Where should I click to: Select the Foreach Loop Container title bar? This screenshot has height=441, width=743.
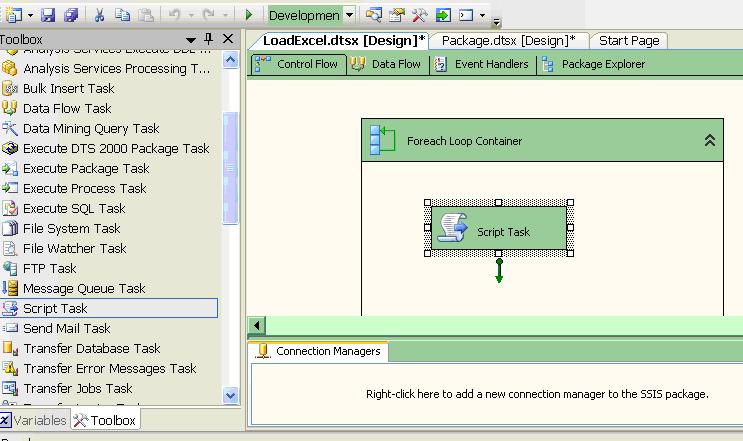tap(542, 140)
